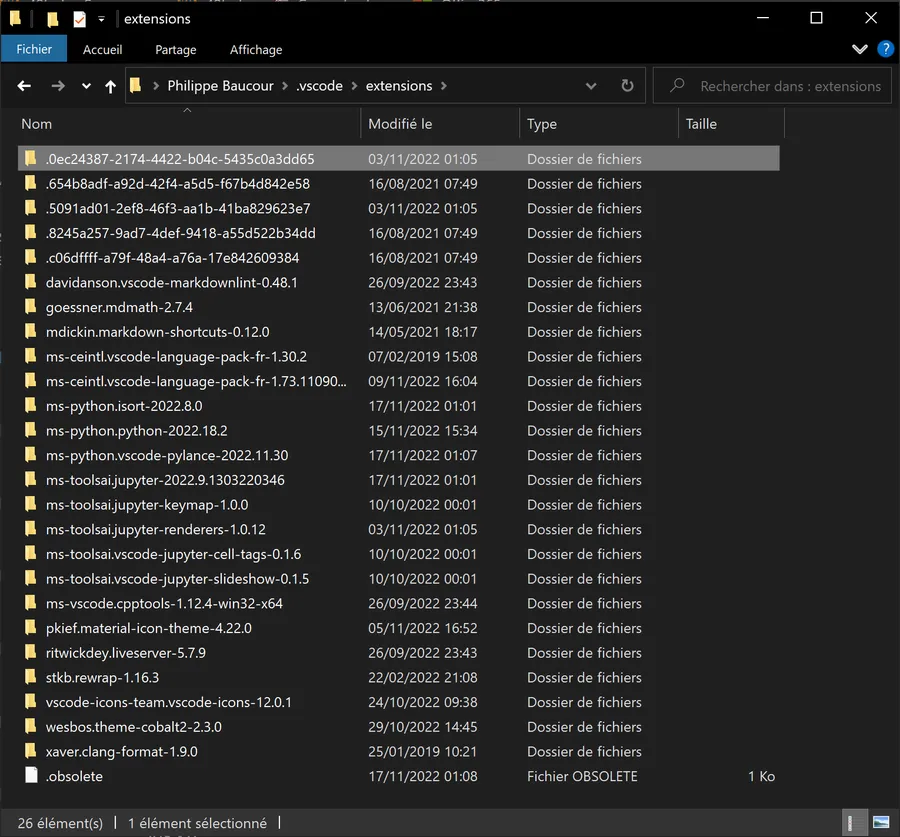Select ms-toolsai.jupyter-renderers-1.0.12 folder
Screen dimensions: 900x837
(156, 529)
